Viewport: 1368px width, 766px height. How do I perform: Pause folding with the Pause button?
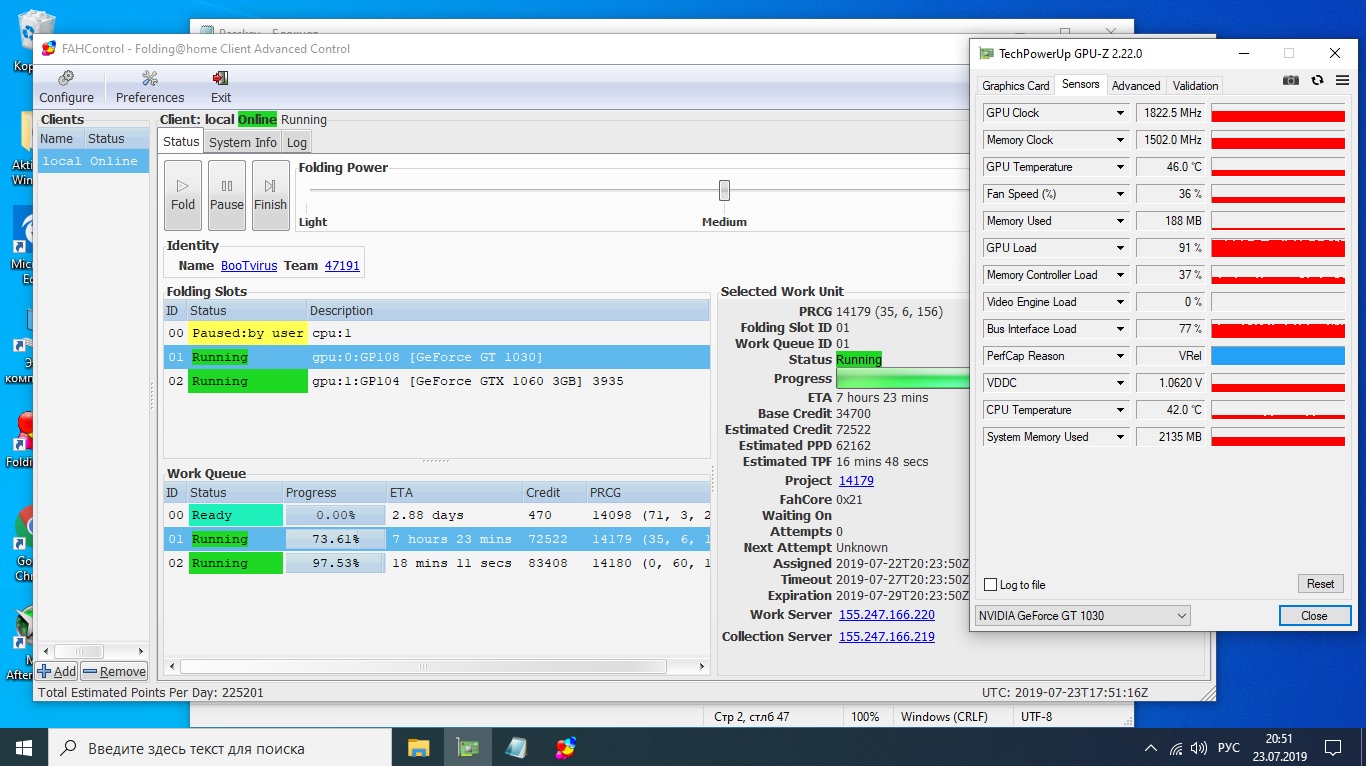tap(227, 195)
